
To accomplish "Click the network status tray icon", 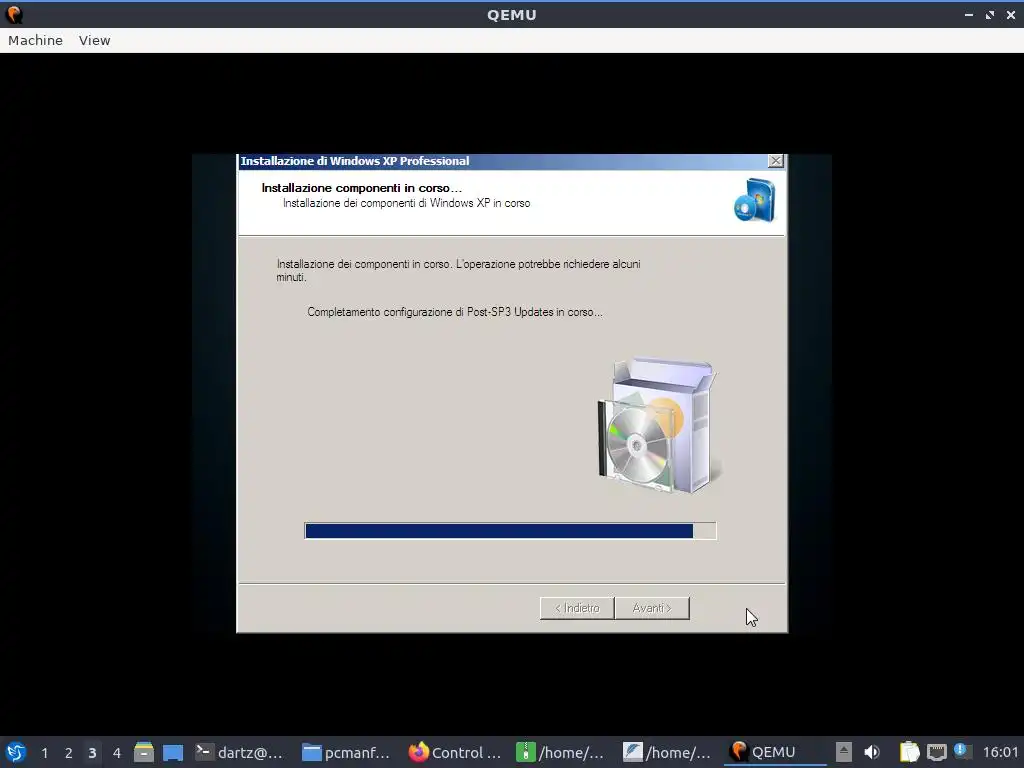I will (936, 752).
